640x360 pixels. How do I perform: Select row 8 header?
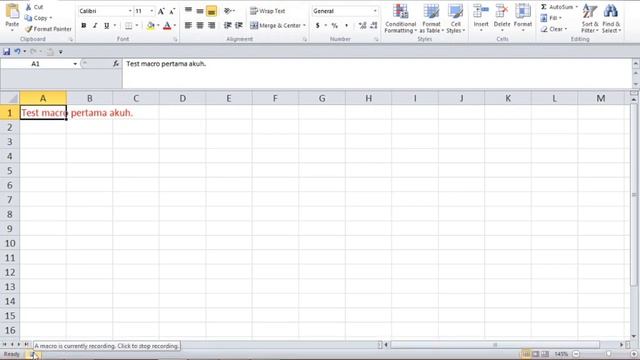pyautogui.click(x=10, y=214)
